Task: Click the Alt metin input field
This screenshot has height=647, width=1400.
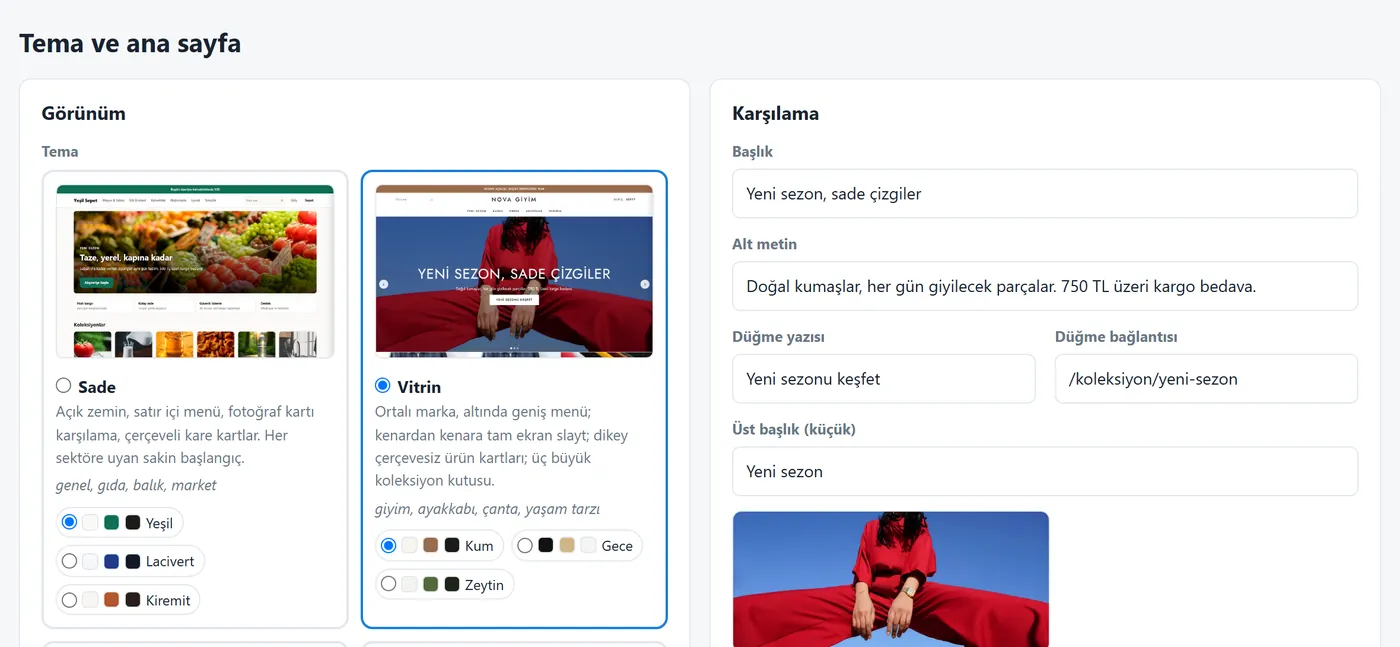Action: [x=1045, y=286]
